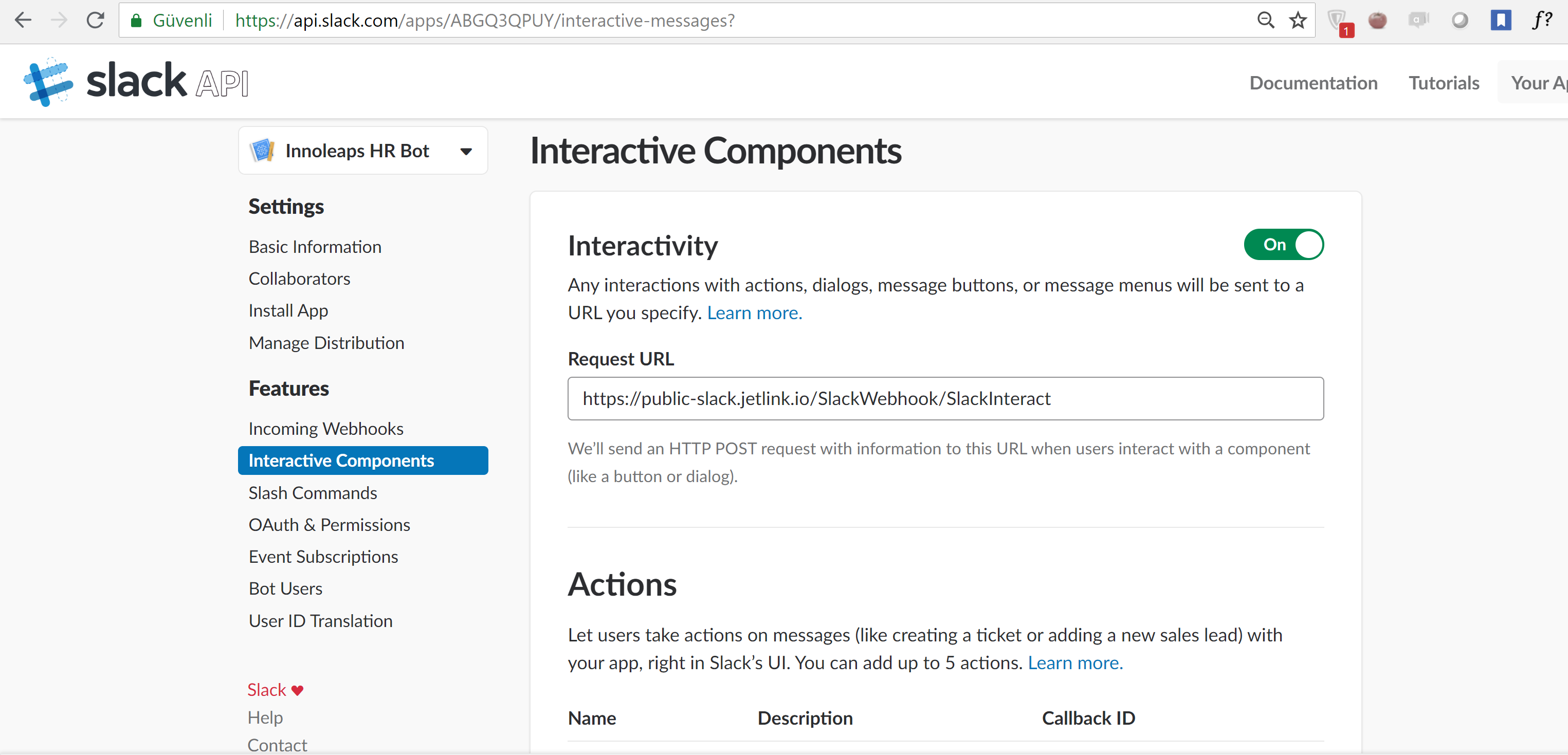Open Tutorials in top navigation
The width and height of the screenshot is (1568, 755).
point(1443,83)
